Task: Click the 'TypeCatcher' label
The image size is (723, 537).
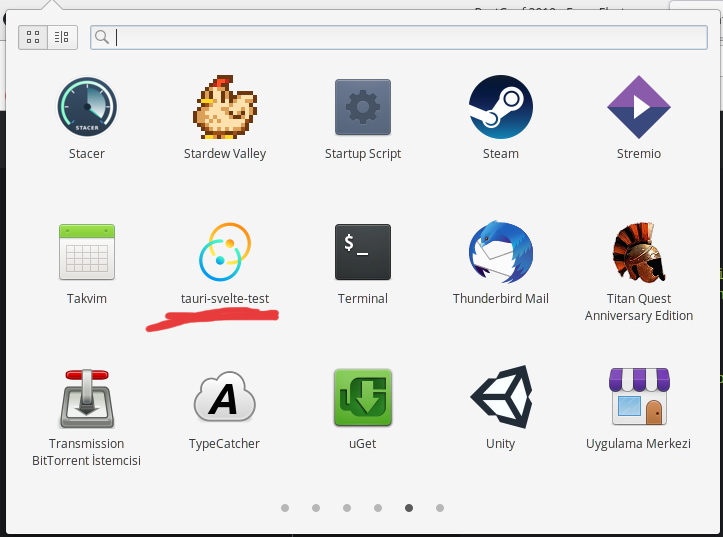Action: (x=225, y=443)
